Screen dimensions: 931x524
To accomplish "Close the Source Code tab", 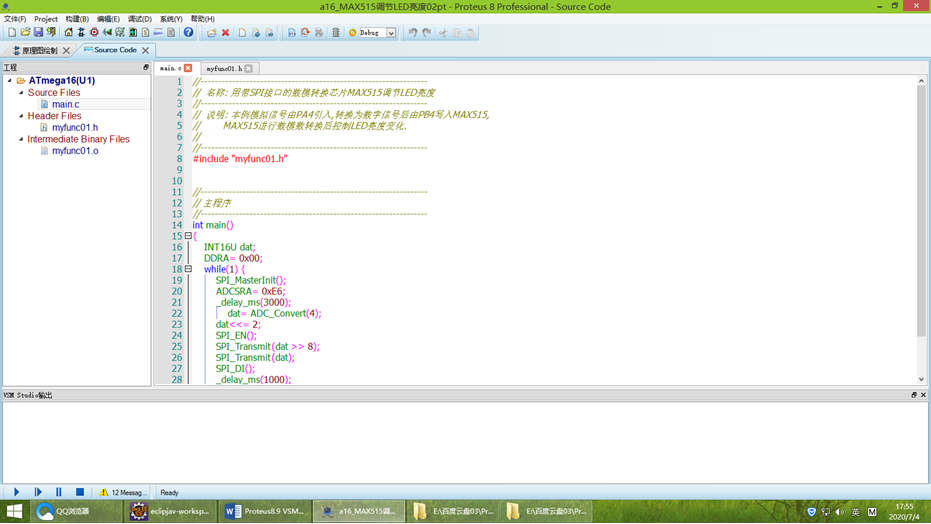I will [x=145, y=50].
